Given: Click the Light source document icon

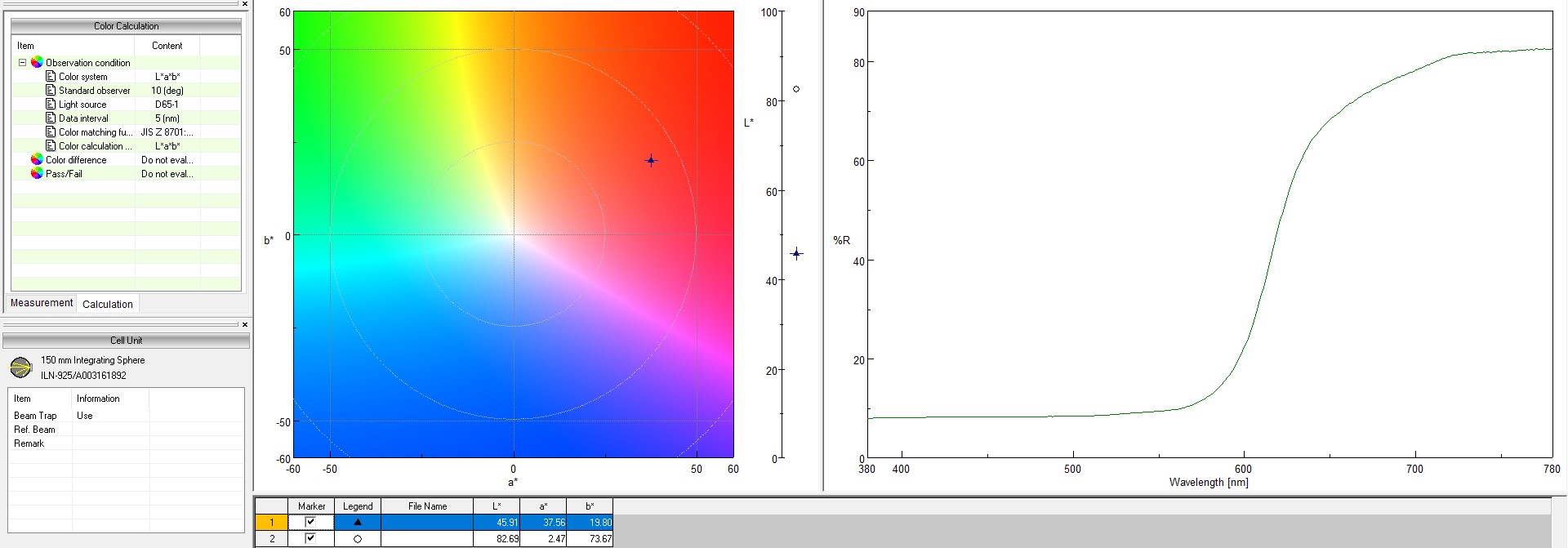Looking at the screenshot, I should 51,104.
